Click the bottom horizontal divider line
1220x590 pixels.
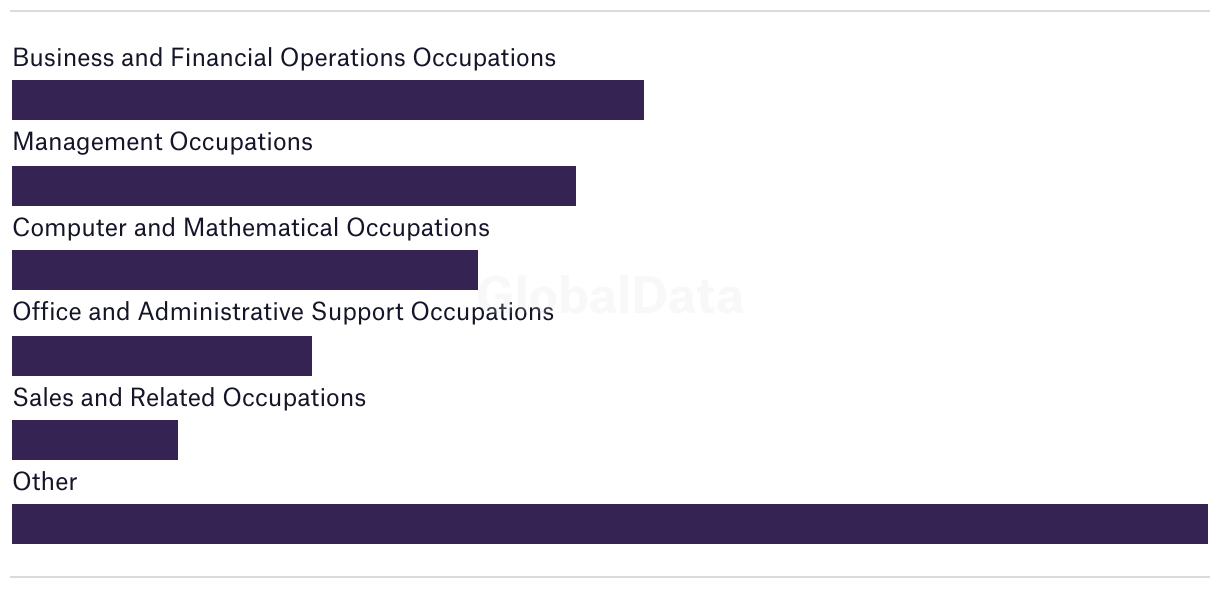(x=610, y=577)
